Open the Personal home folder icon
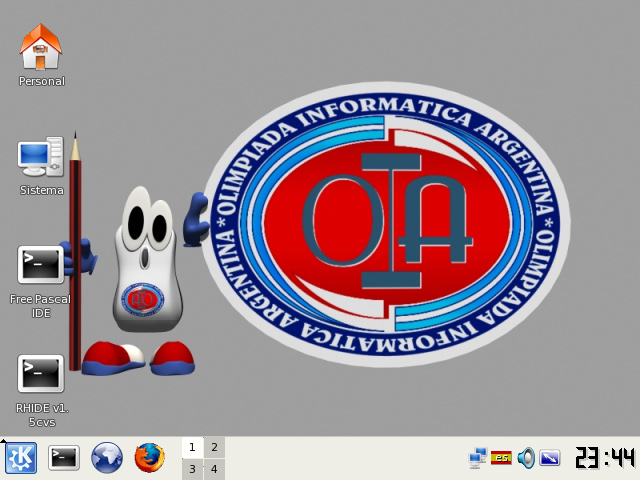 (41, 48)
